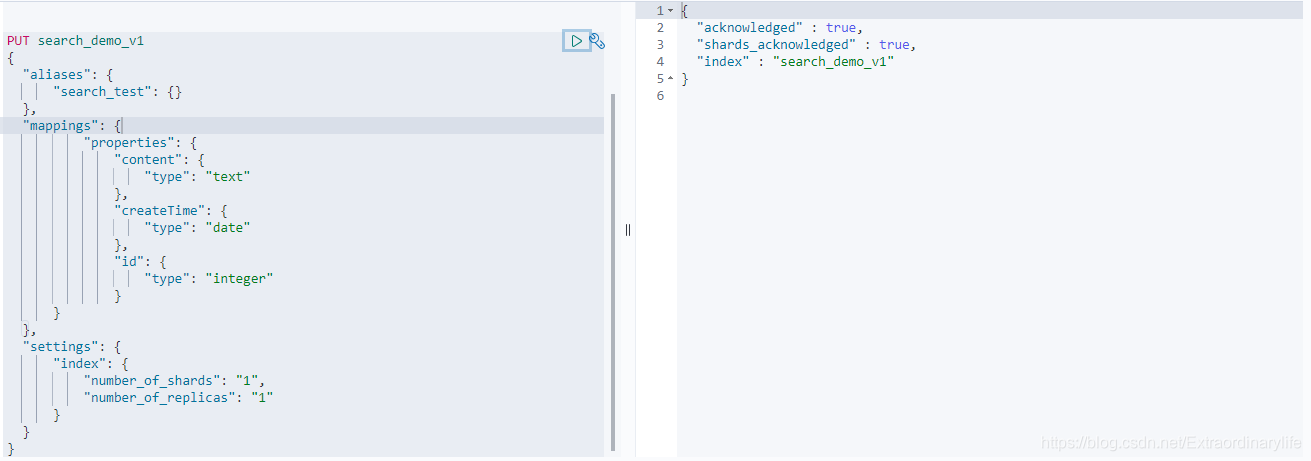Click line number 6 in response gutter
Image resolution: width=1311 pixels, height=461 pixels.
pos(660,95)
